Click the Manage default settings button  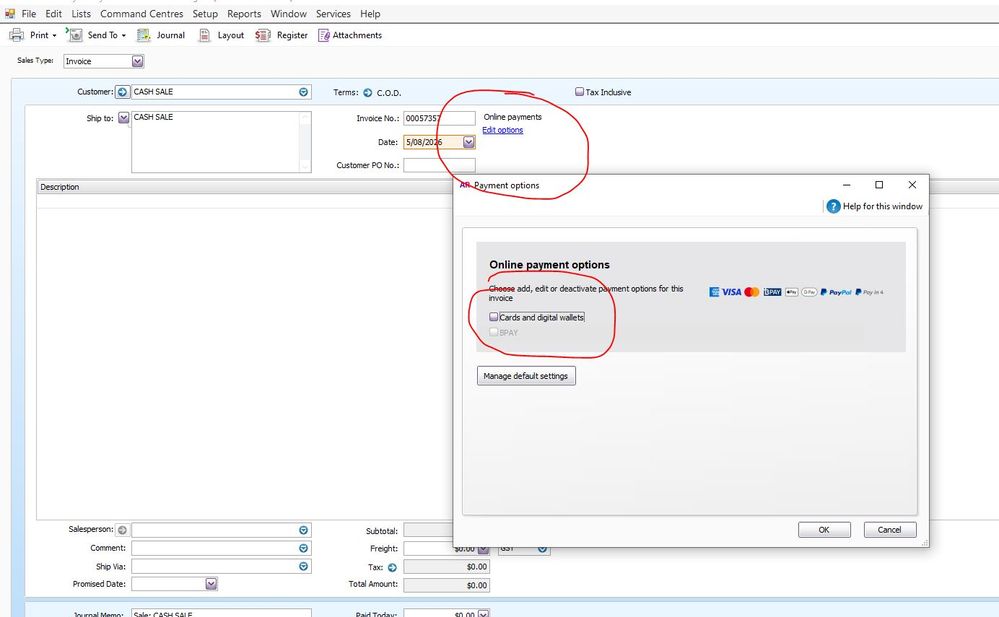coord(526,376)
